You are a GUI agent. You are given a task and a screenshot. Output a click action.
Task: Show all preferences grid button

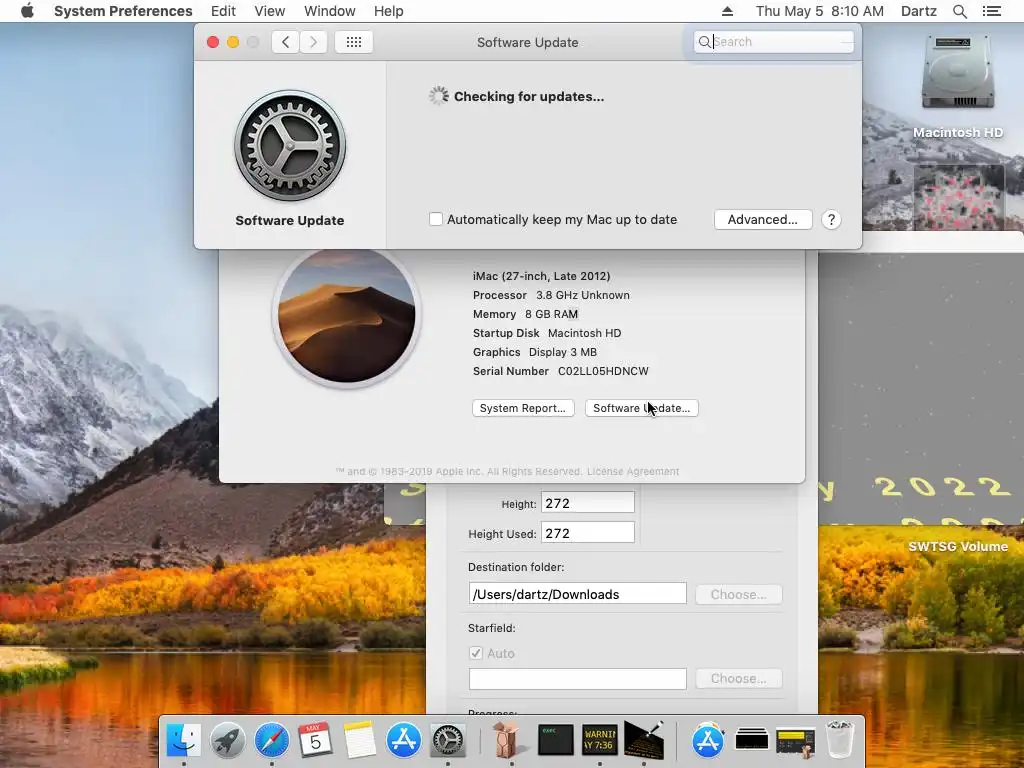pyautogui.click(x=354, y=42)
